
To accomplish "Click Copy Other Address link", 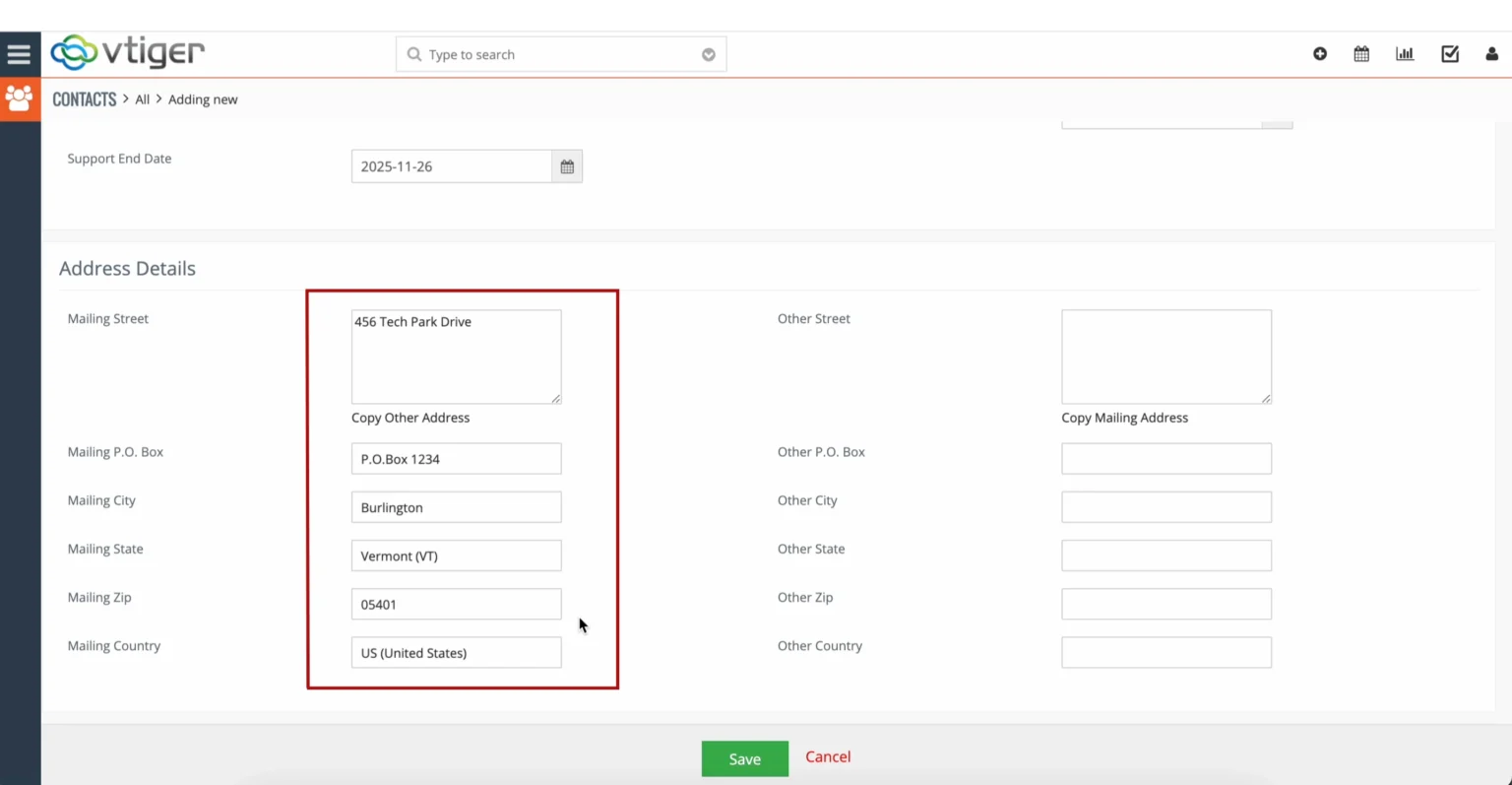I will tap(409, 418).
